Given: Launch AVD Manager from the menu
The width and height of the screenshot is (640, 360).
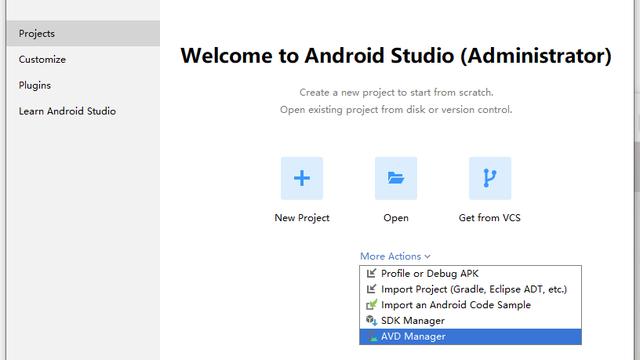Looking at the screenshot, I should tap(470, 337).
